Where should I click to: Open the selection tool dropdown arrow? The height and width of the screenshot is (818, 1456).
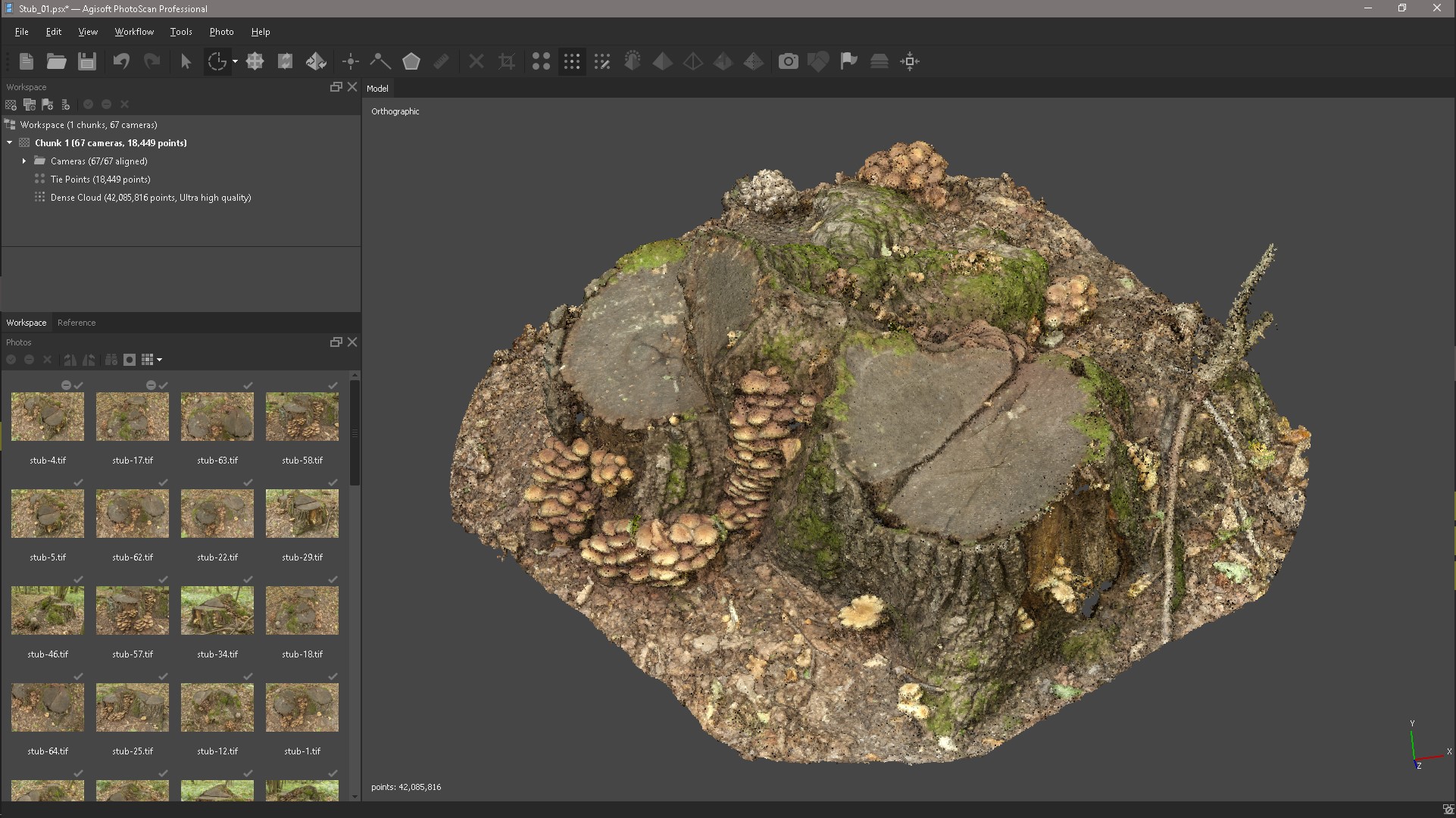click(x=235, y=61)
